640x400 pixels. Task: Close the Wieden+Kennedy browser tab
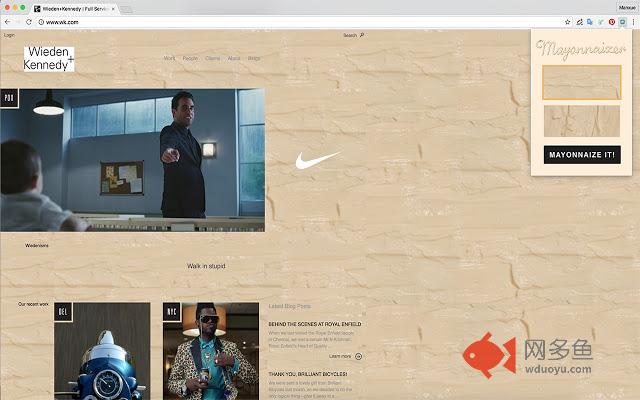pos(113,9)
